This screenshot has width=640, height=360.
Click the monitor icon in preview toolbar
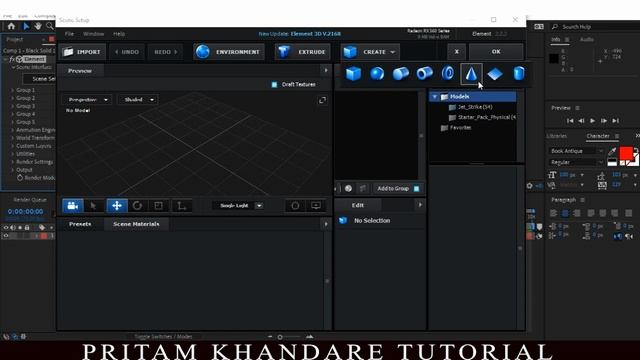point(316,206)
